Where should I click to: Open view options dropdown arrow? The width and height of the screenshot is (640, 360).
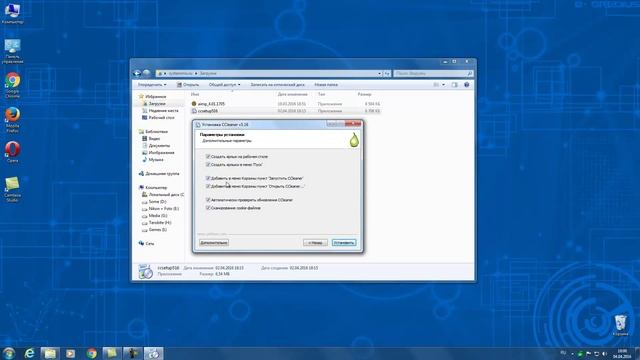[444, 84]
